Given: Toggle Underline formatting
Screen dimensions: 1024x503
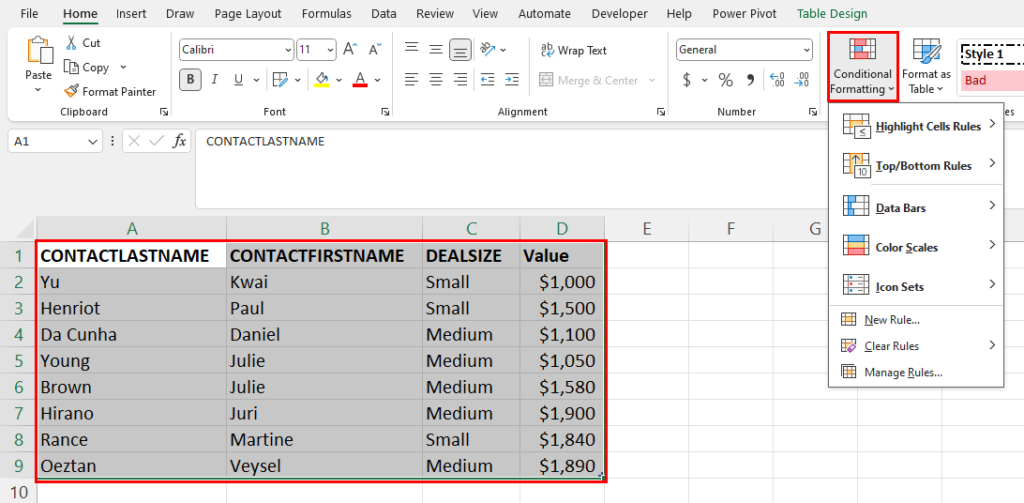Looking at the screenshot, I should pos(238,80).
